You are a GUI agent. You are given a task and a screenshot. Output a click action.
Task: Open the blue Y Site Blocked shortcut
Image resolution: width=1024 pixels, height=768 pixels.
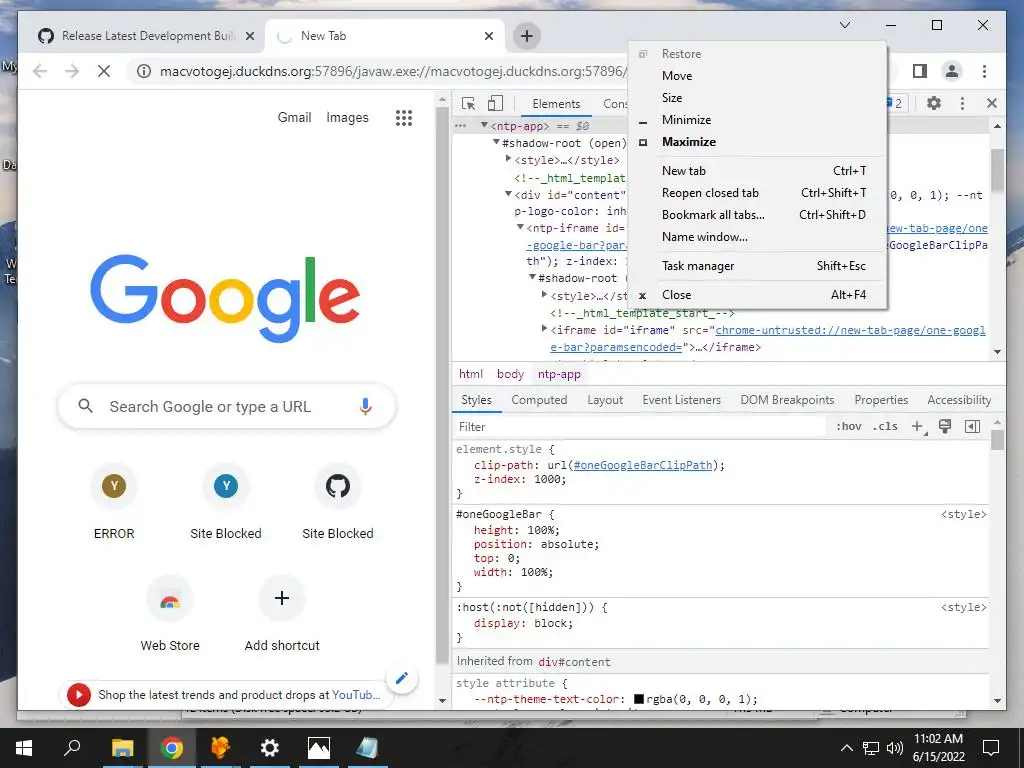click(225, 504)
